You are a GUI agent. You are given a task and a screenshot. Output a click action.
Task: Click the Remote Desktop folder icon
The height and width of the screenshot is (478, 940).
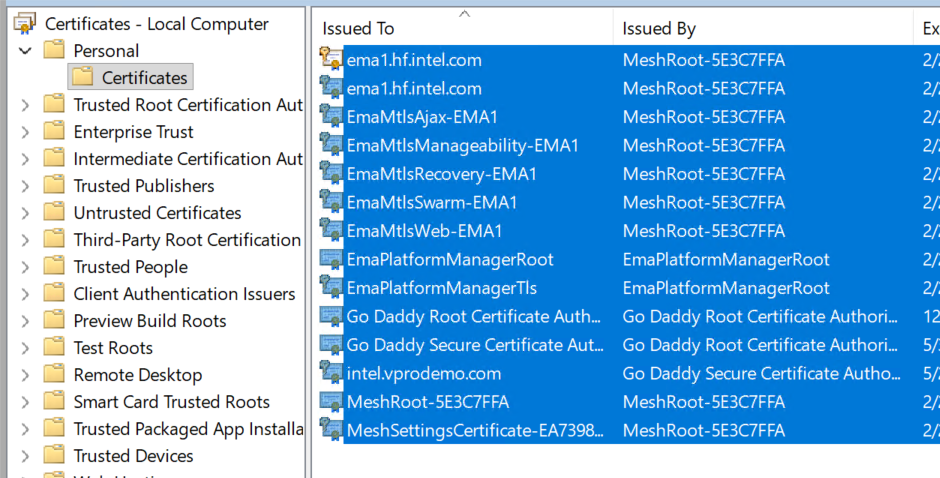pyautogui.click(x=55, y=375)
